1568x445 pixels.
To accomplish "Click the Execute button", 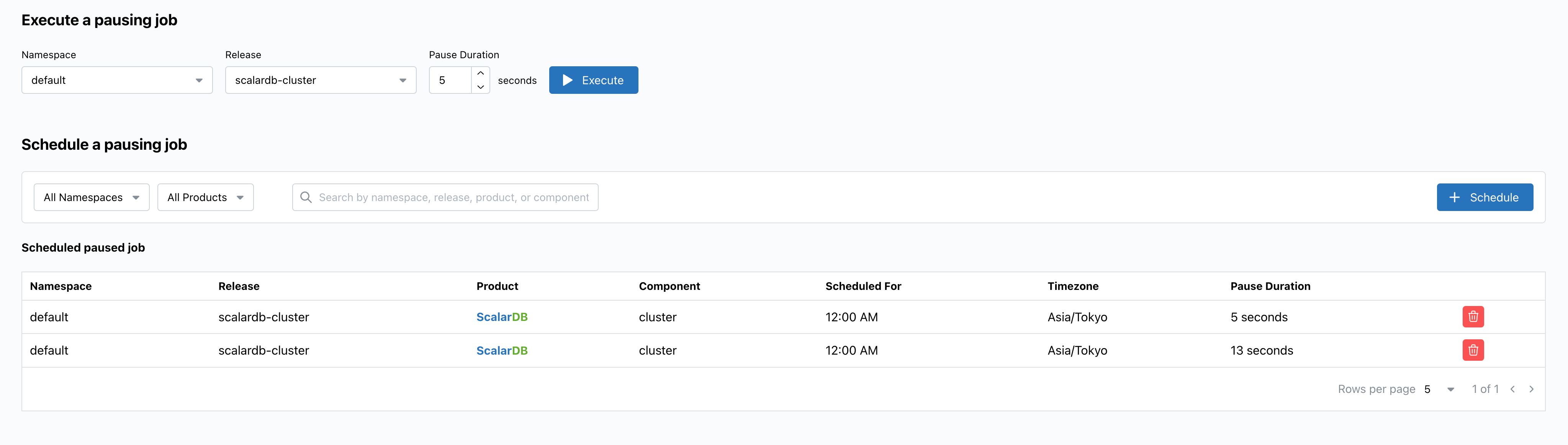I will tap(593, 80).
